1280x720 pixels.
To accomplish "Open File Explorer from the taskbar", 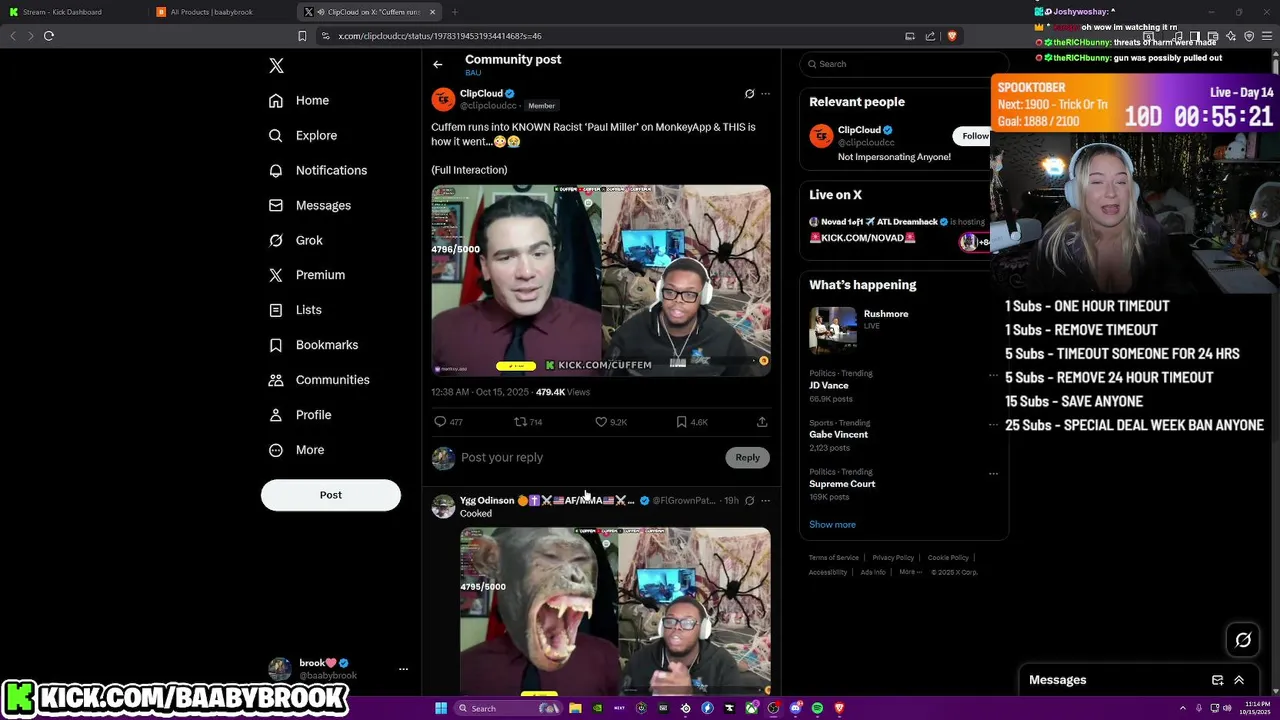I will pyautogui.click(x=575, y=708).
